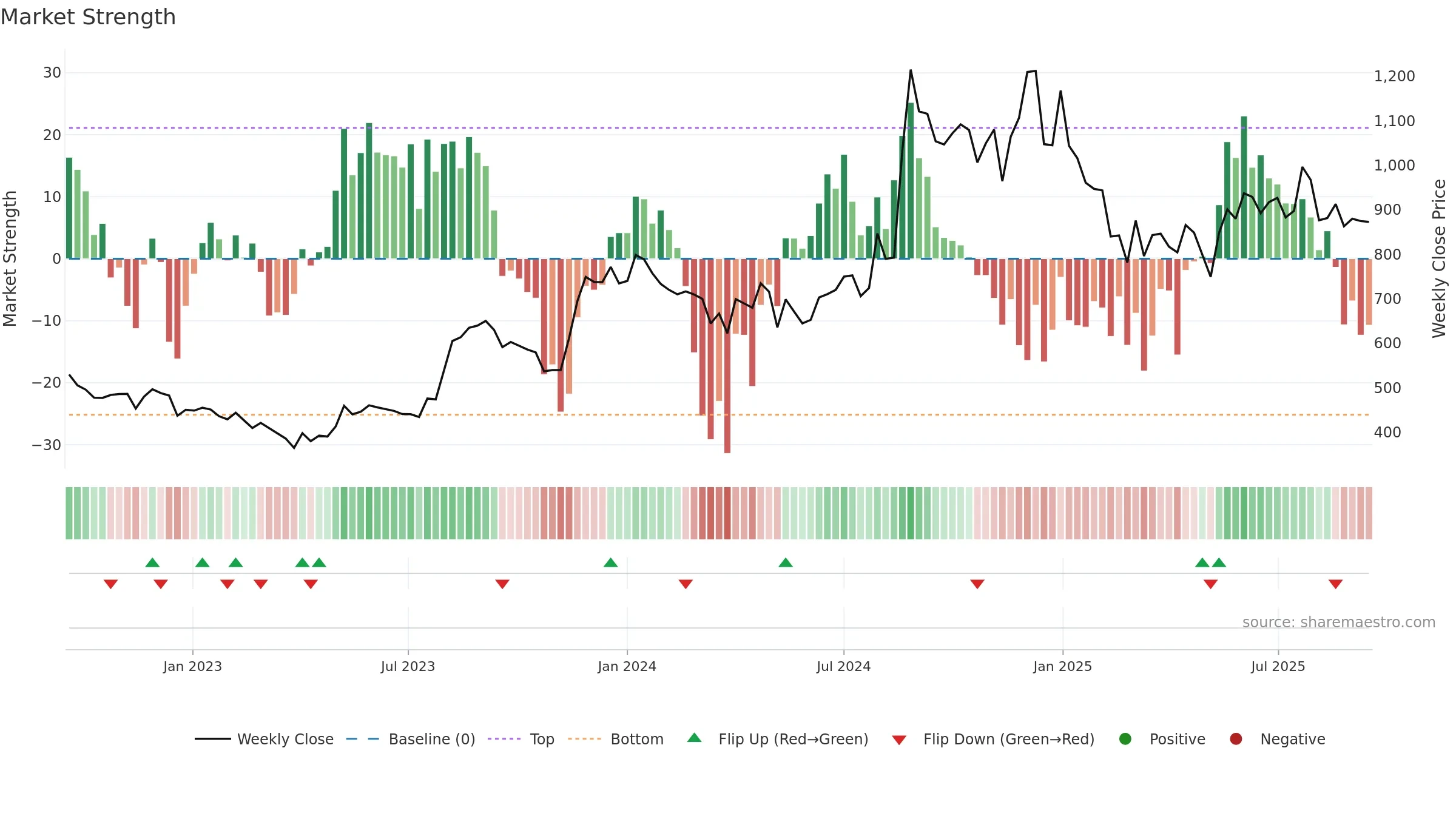This screenshot has height=819, width=1456.
Task: Click the Weekly Close Price axis title
Action: 1439,258
